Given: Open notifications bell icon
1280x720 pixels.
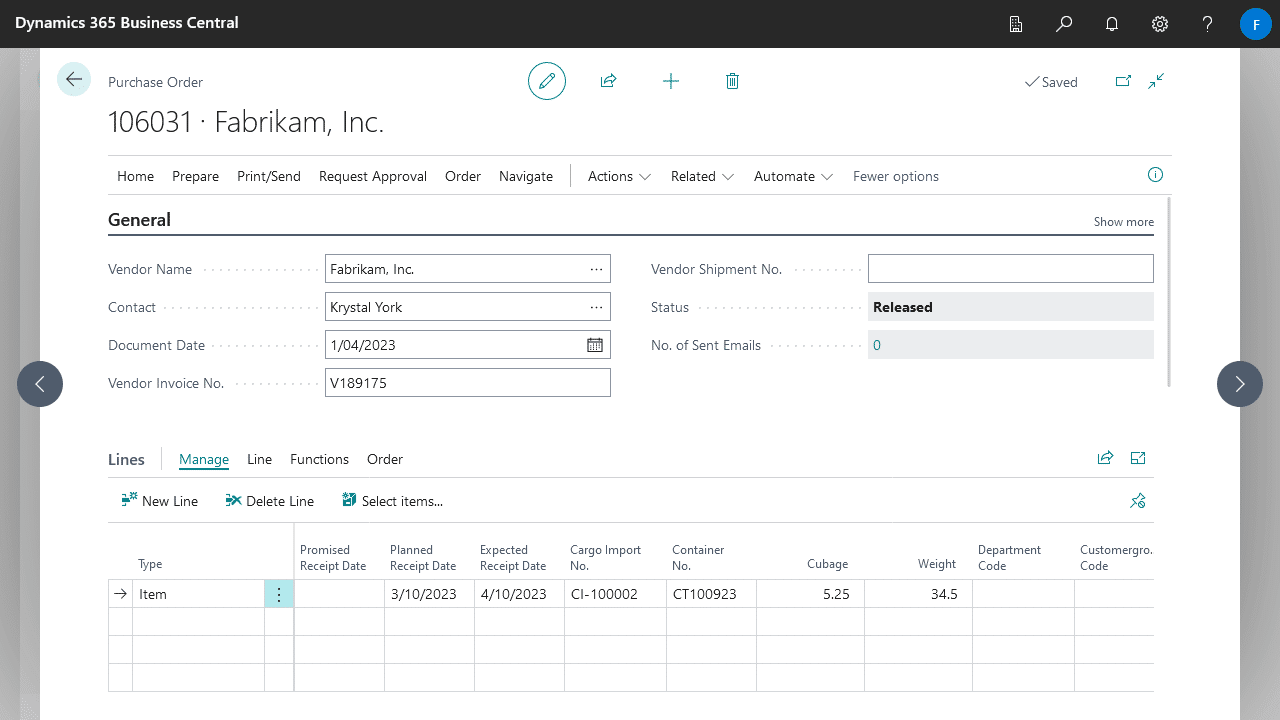Looking at the screenshot, I should tap(1112, 24).
